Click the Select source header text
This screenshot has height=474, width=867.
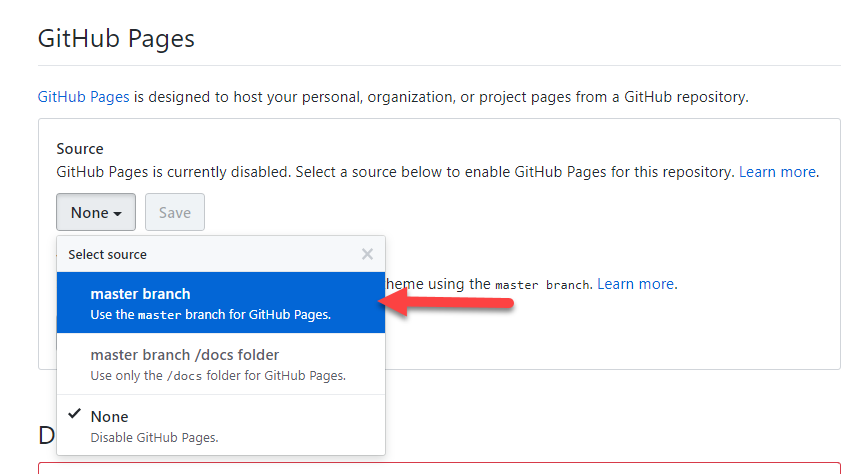coord(107,254)
